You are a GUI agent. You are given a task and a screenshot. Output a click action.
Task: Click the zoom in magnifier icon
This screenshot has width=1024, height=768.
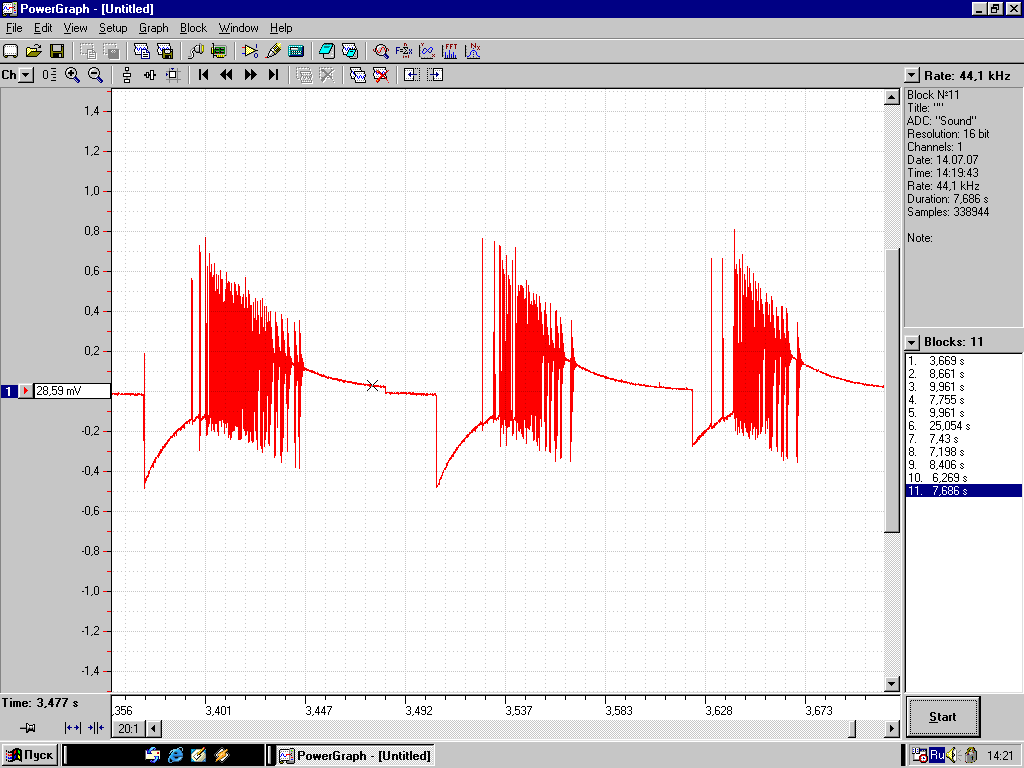pyautogui.click(x=72, y=75)
